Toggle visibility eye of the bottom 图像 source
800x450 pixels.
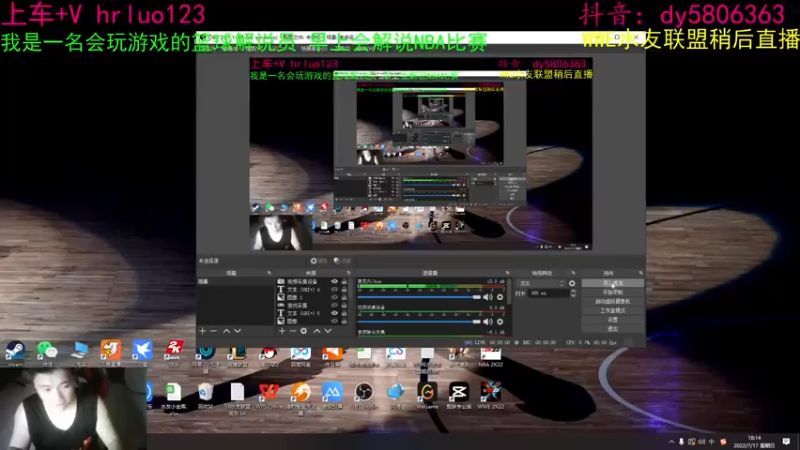(334, 321)
